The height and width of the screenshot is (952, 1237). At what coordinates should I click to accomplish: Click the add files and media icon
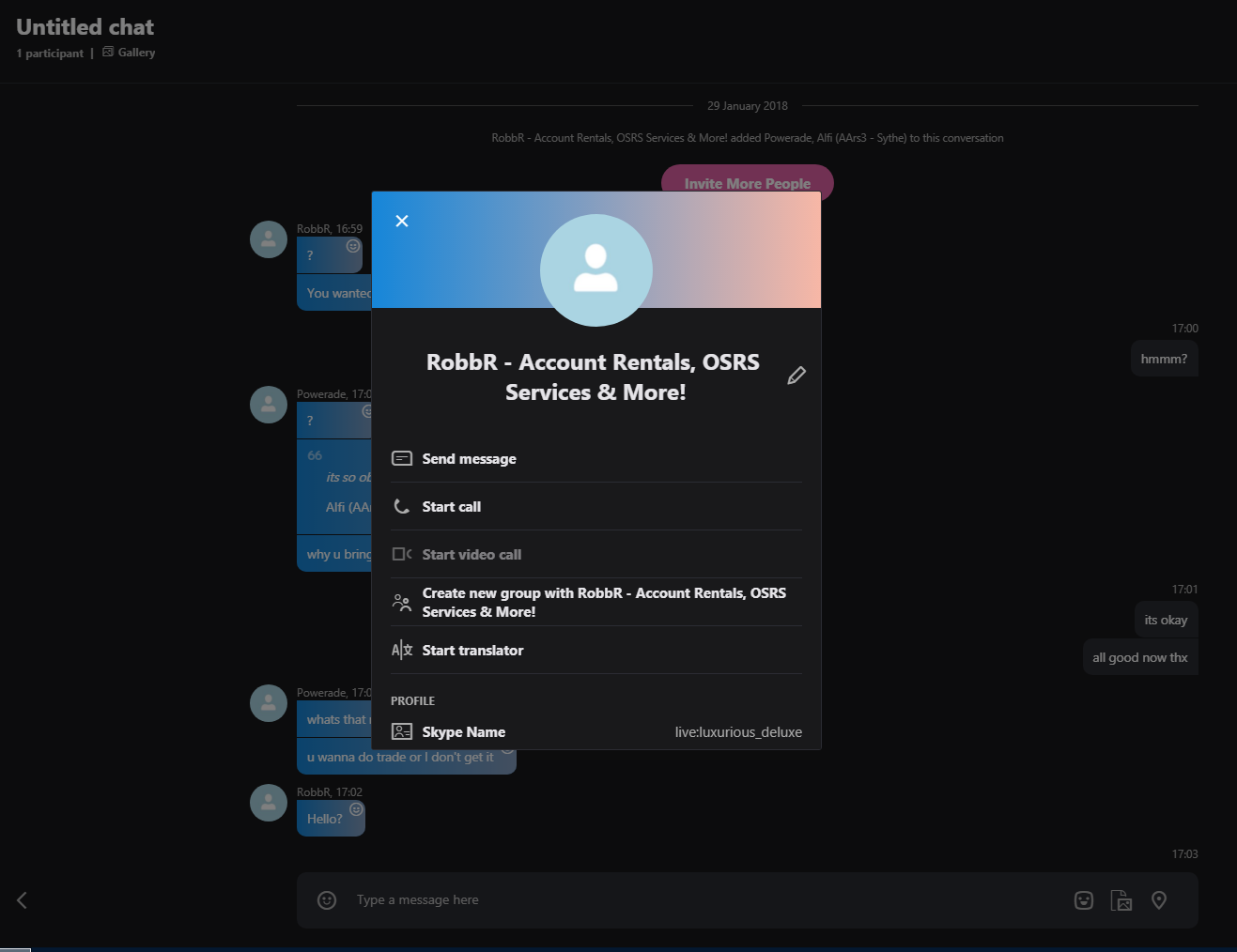tap(1121, 900)
